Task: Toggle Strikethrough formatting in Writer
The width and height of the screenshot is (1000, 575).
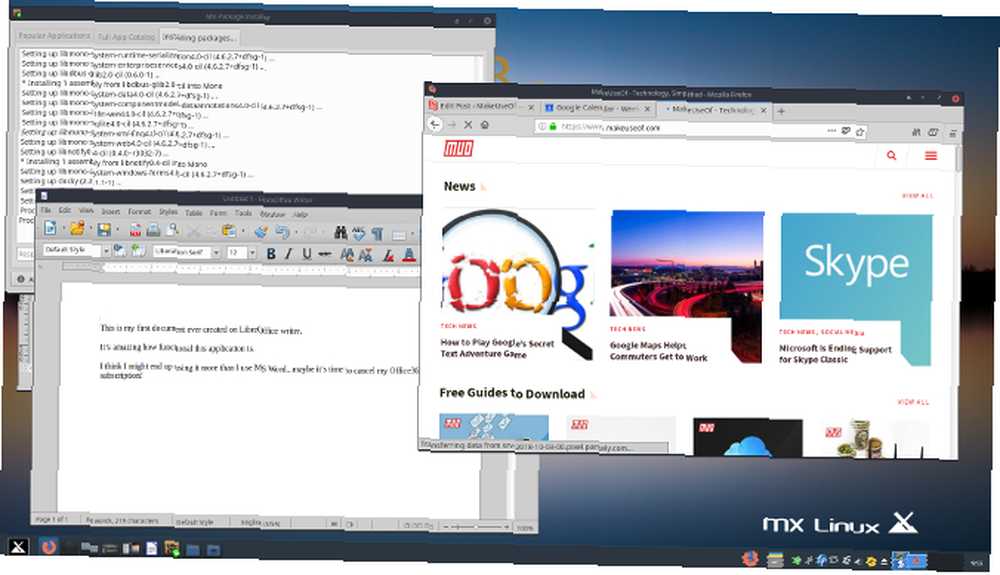Action: 325,255
